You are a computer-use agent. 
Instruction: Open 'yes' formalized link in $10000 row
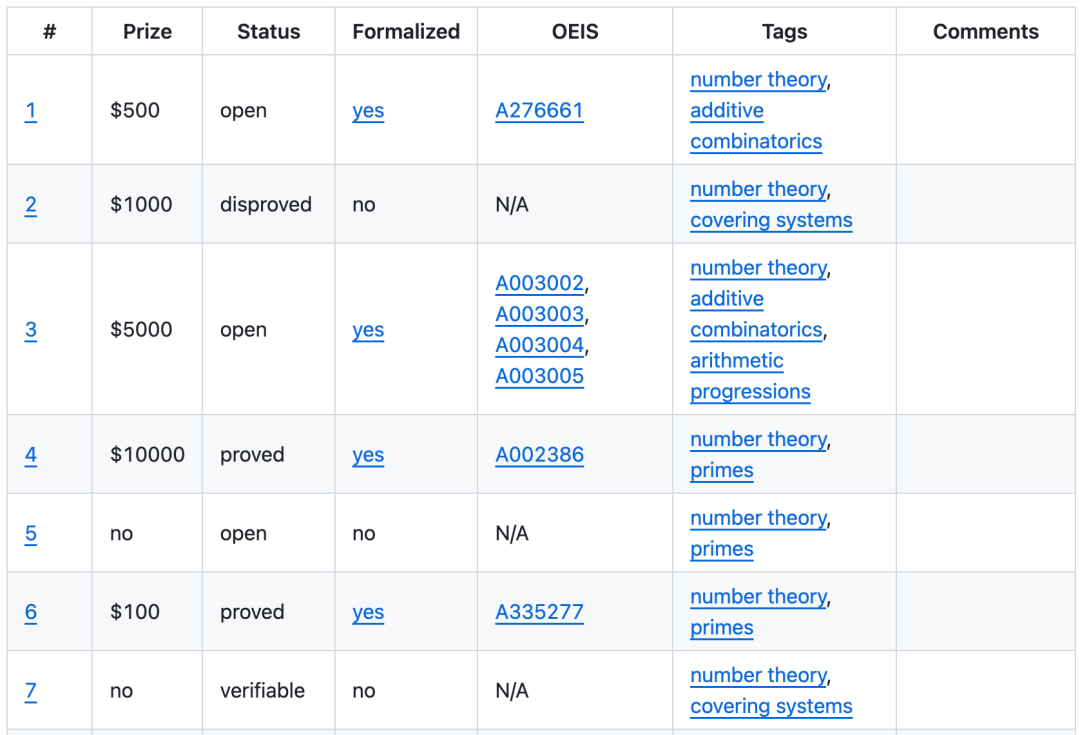coord(368,454)
